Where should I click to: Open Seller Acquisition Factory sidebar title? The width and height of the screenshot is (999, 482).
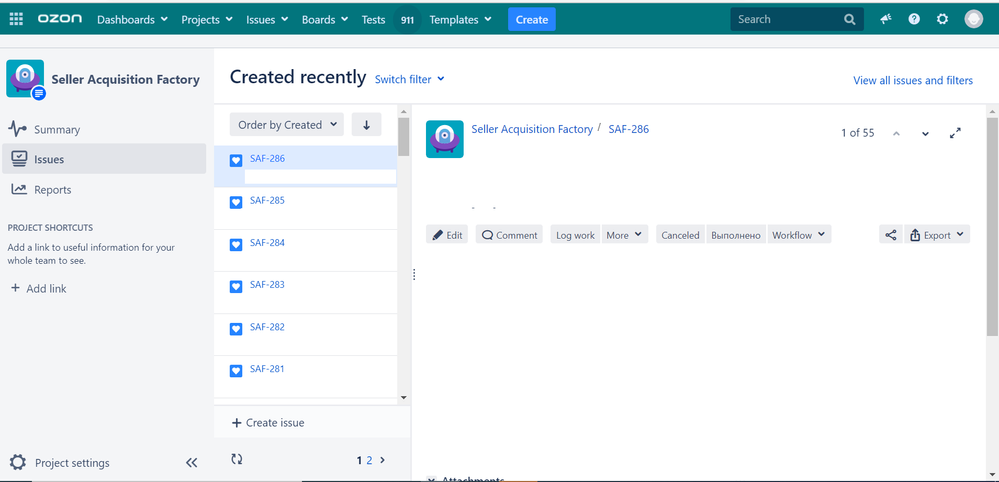pos(126,80)
